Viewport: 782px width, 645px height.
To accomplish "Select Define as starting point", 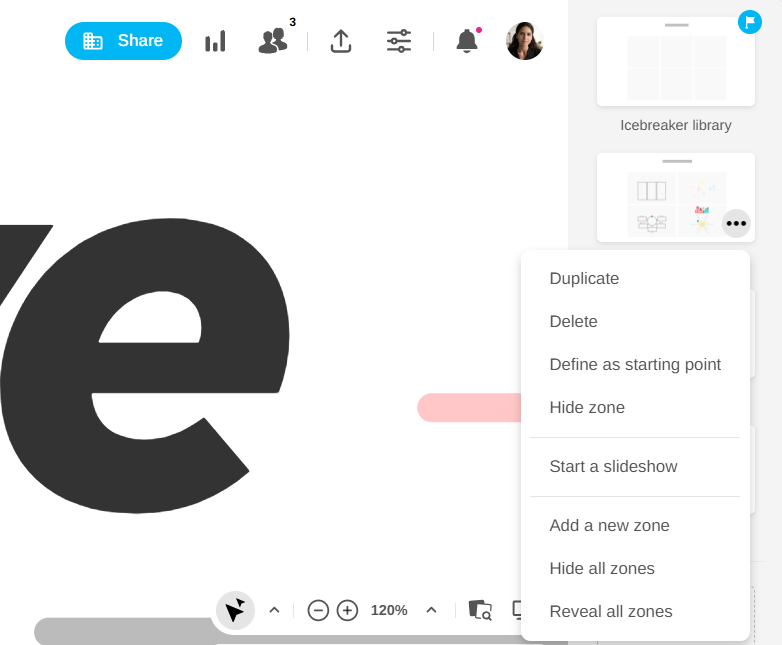I will 635,365.
